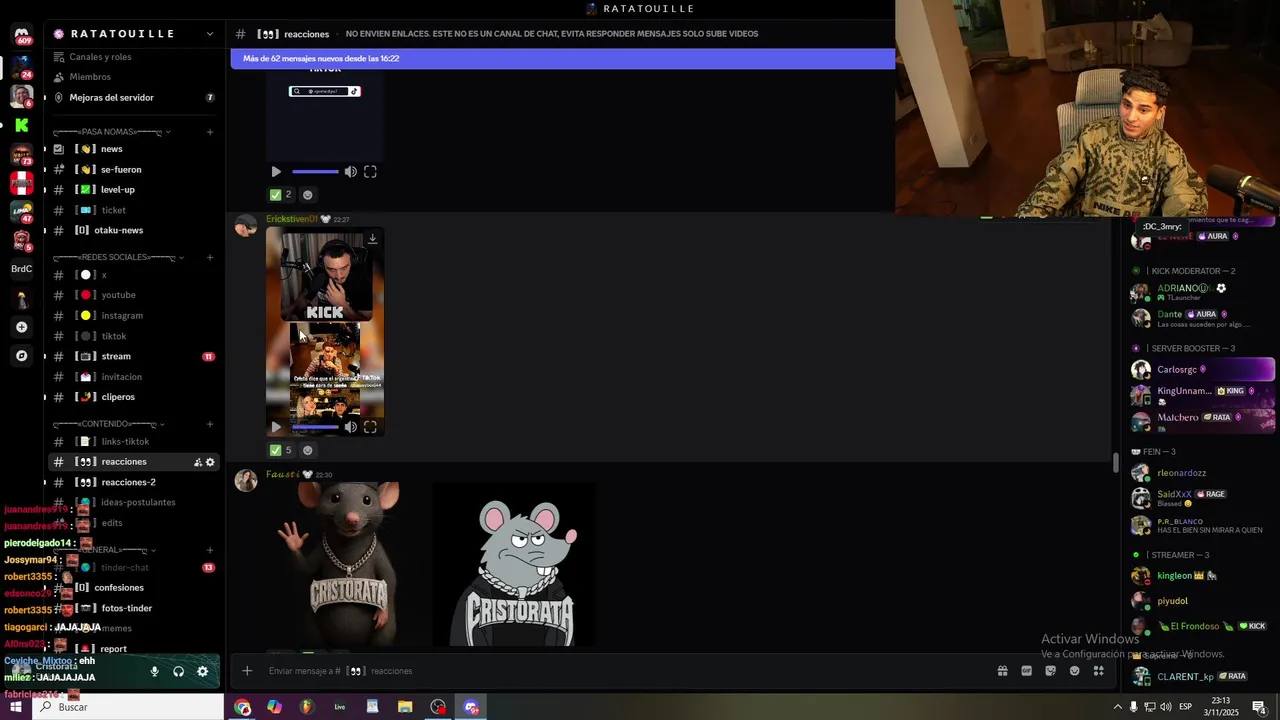Open the se-fueron channel

click(x=134, y=170)
